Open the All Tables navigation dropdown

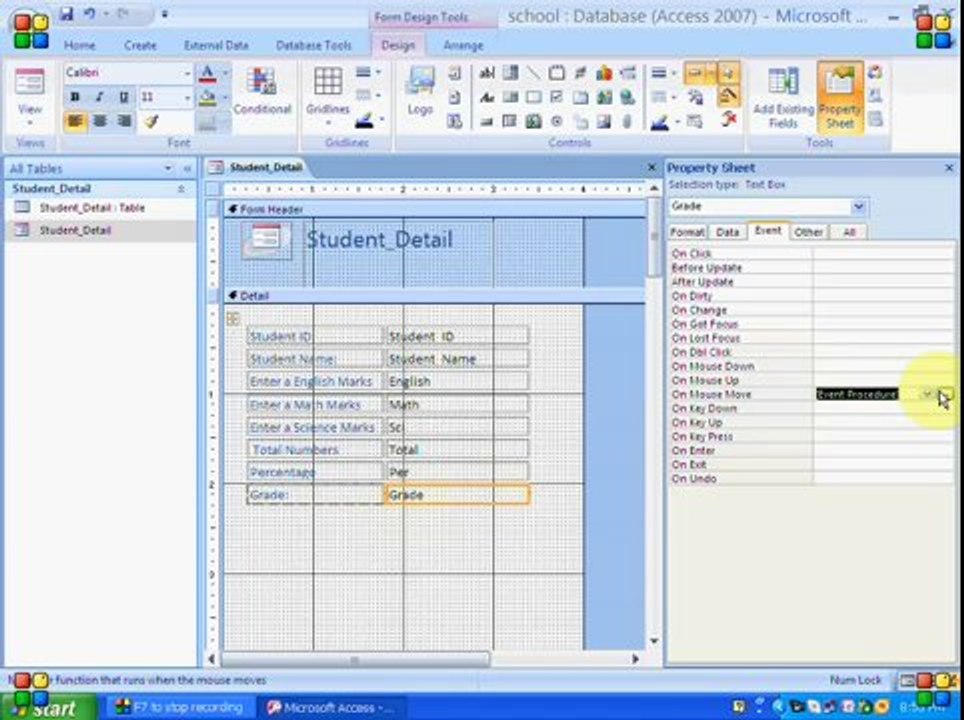(168, 168)
